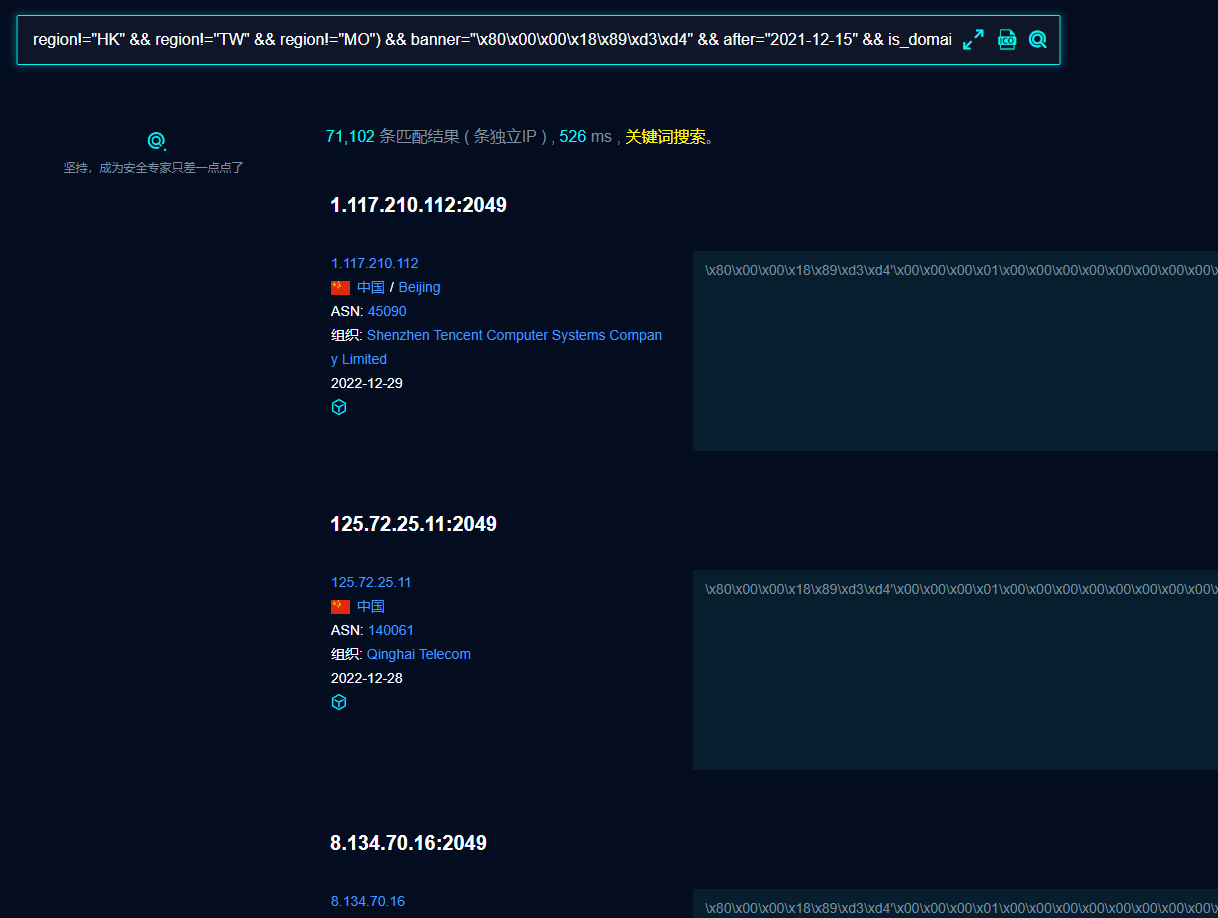Click China flag in 125.72.25.11 result

[x=340, y=606]
